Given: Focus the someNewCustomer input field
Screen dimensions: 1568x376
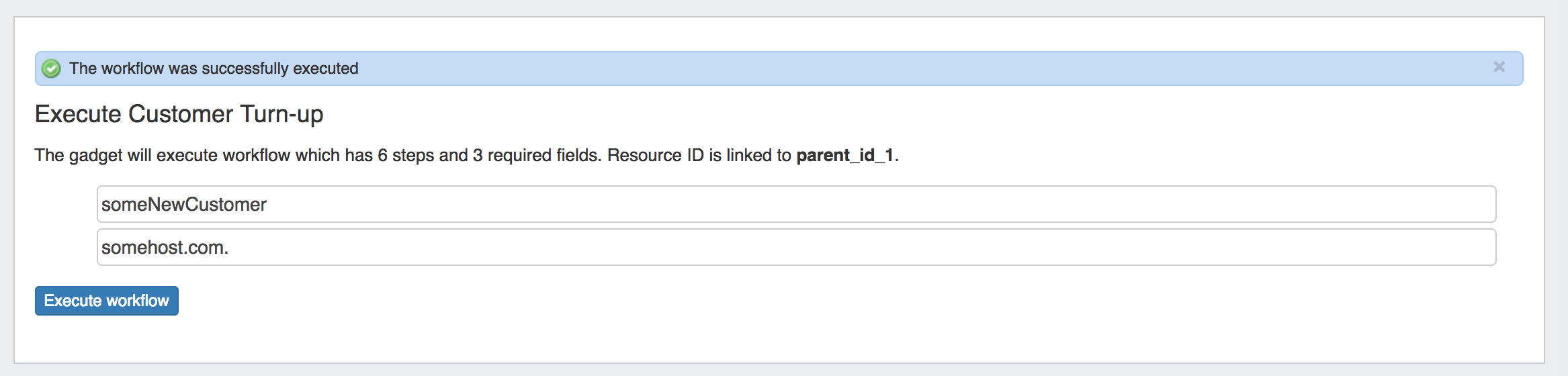Looking at the screenshot, I should (796, 204).
